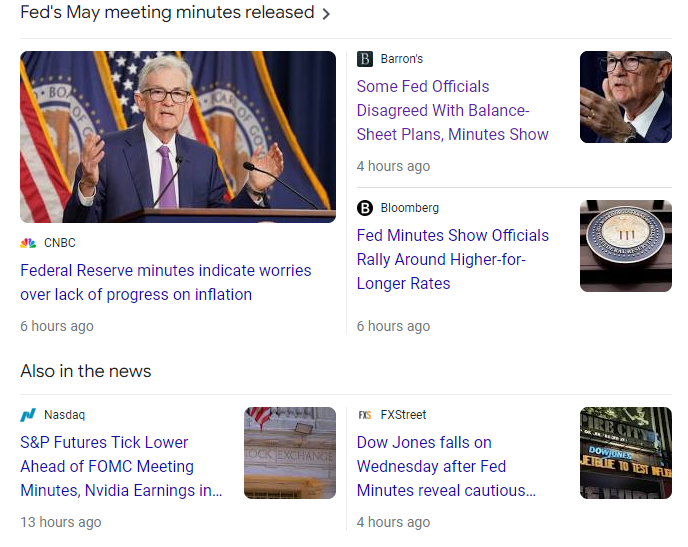Select the Bloomberg source label
Screen dimensions: 688x547
tap(409, 208)
